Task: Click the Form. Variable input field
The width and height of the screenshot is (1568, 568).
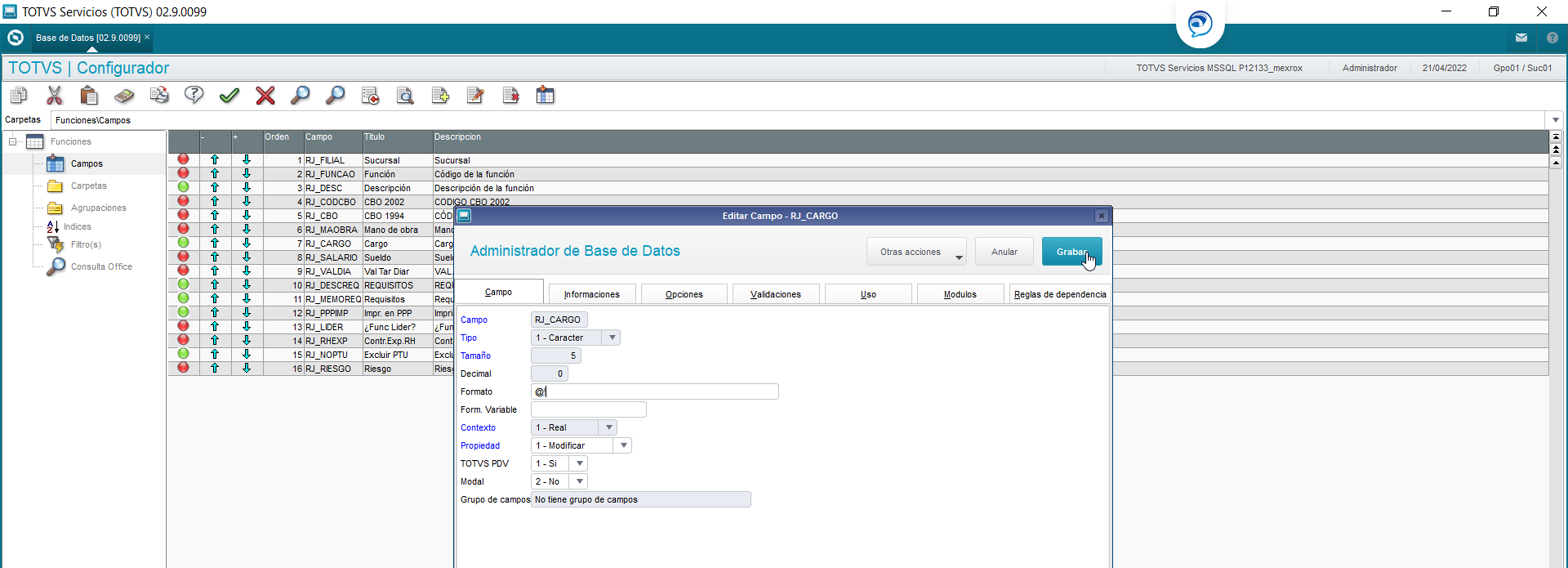Action: pyautogui.click(x=589, y=410)
